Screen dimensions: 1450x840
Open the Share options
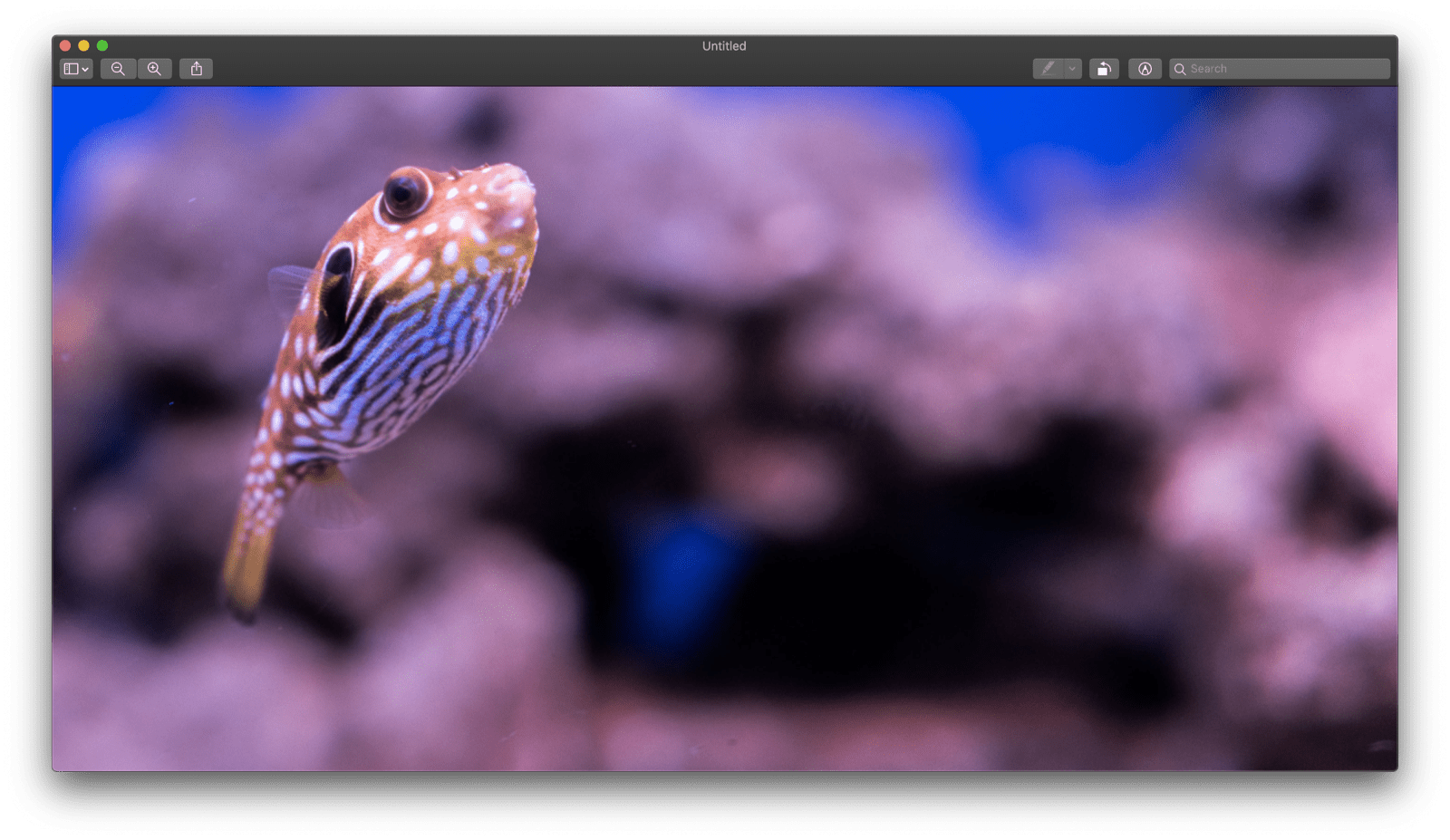(196, 68)
